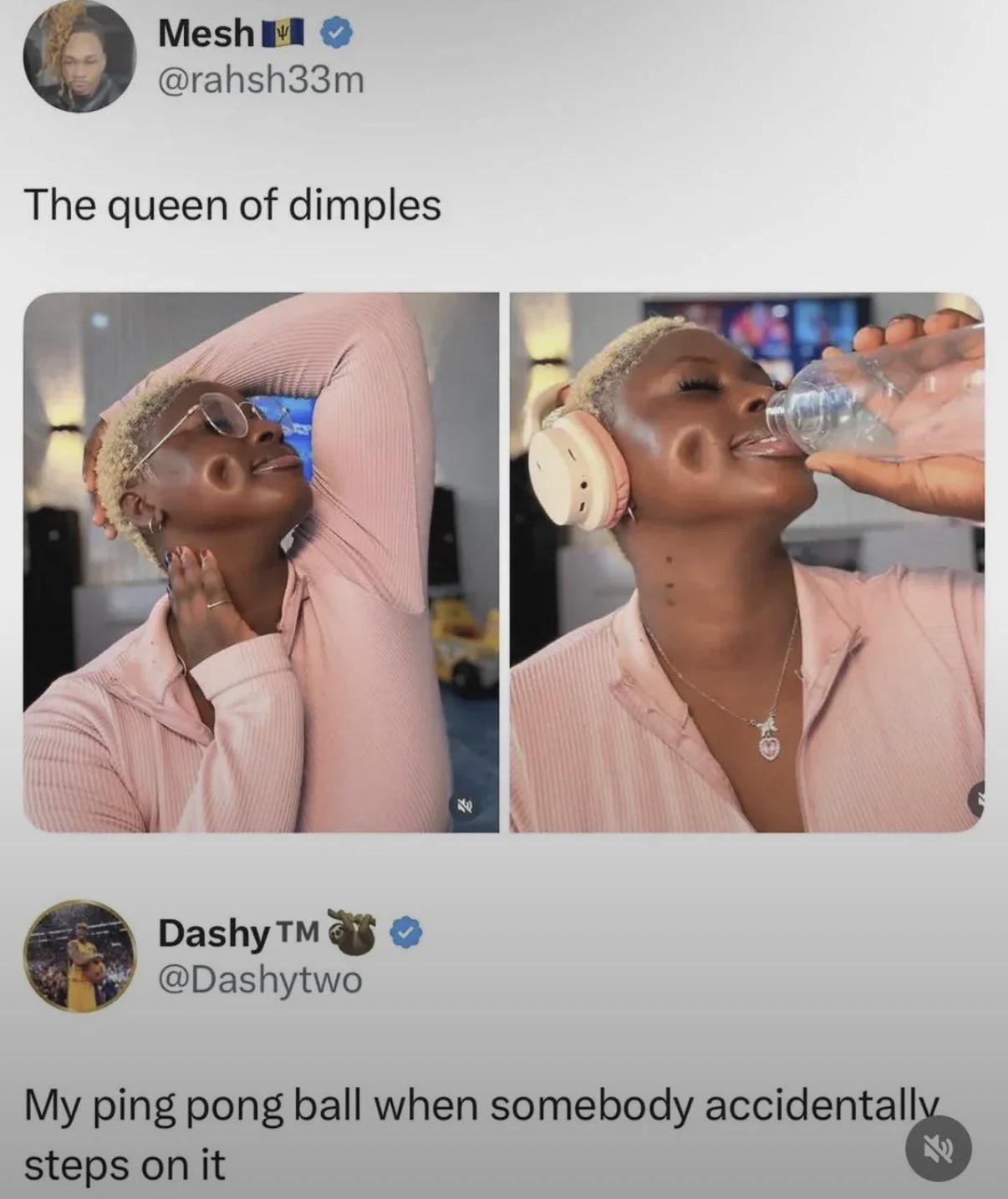Open the @rahsh33m handle
The width and height of the screenshot is (1008, 1199).
pyautogui.click(x=261, y=79)
